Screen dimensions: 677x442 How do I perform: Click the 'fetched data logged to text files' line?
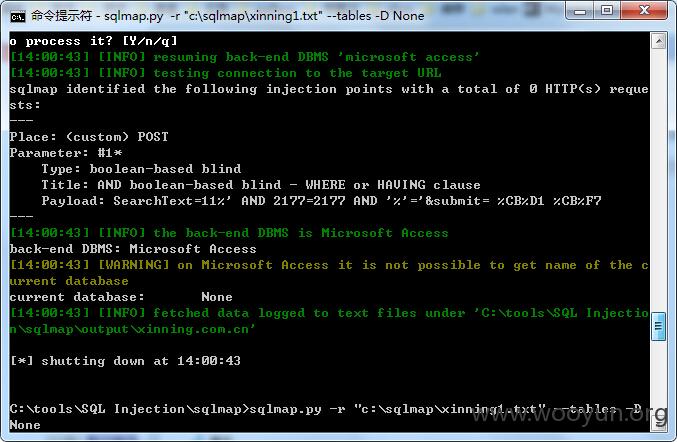pos(329,313)
